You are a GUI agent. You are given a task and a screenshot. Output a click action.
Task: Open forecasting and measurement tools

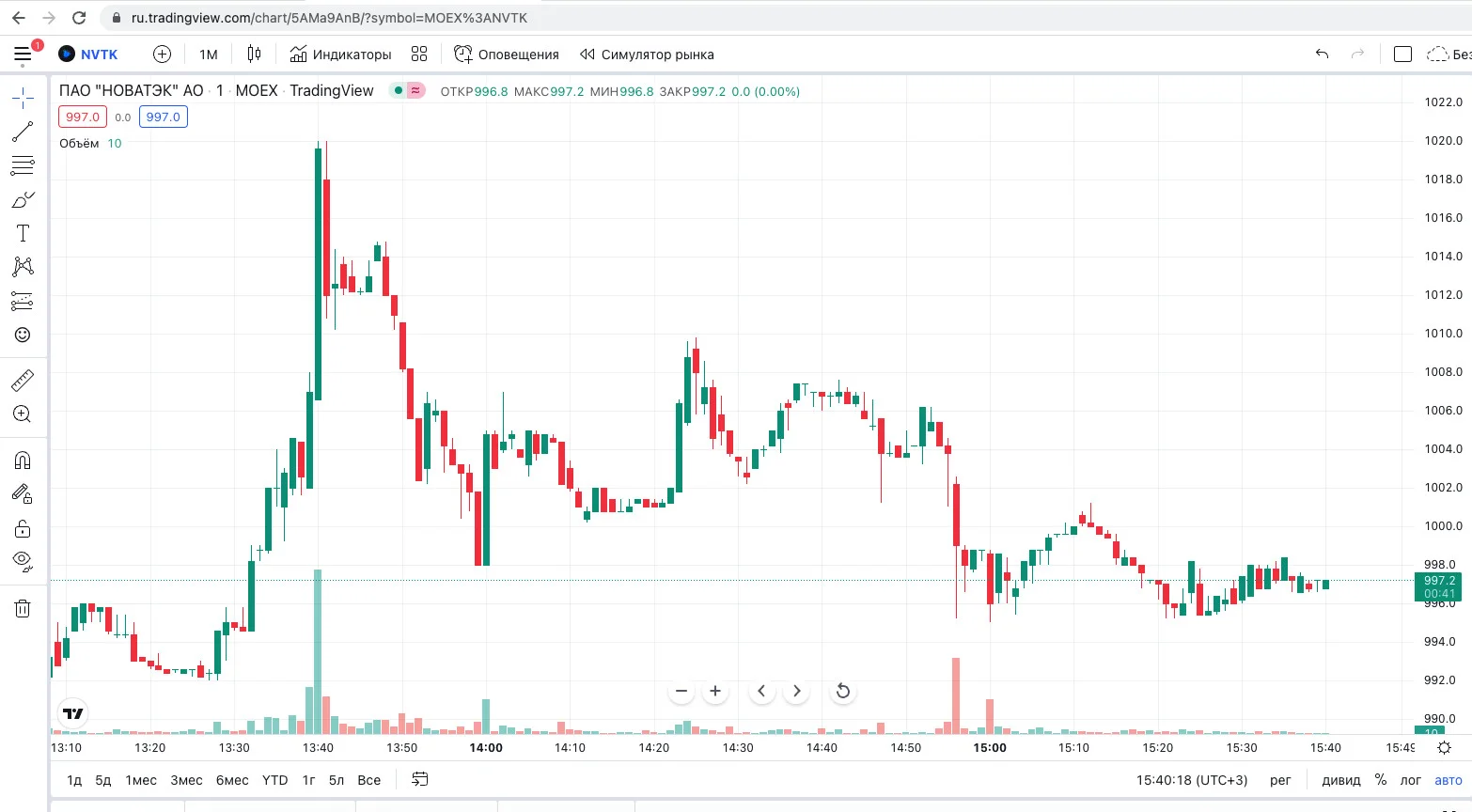[23, 301]
